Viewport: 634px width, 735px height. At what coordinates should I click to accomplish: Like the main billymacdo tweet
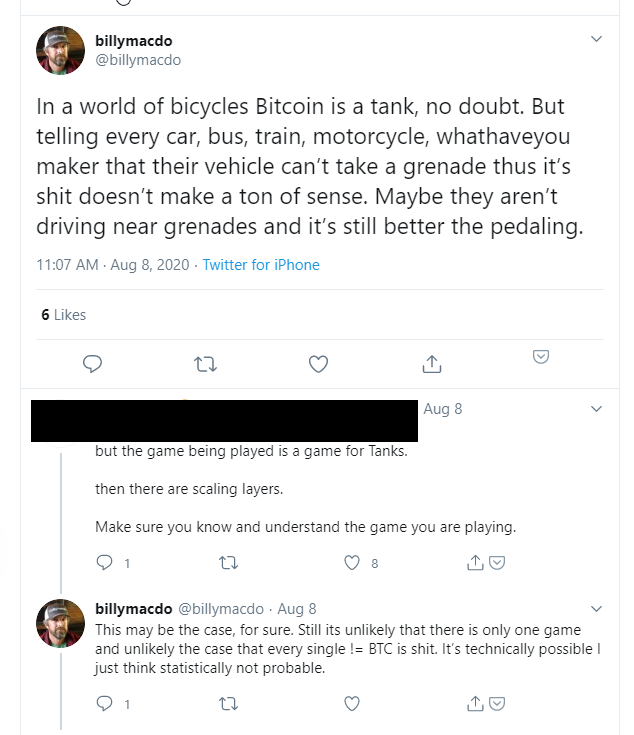point(318,364)
